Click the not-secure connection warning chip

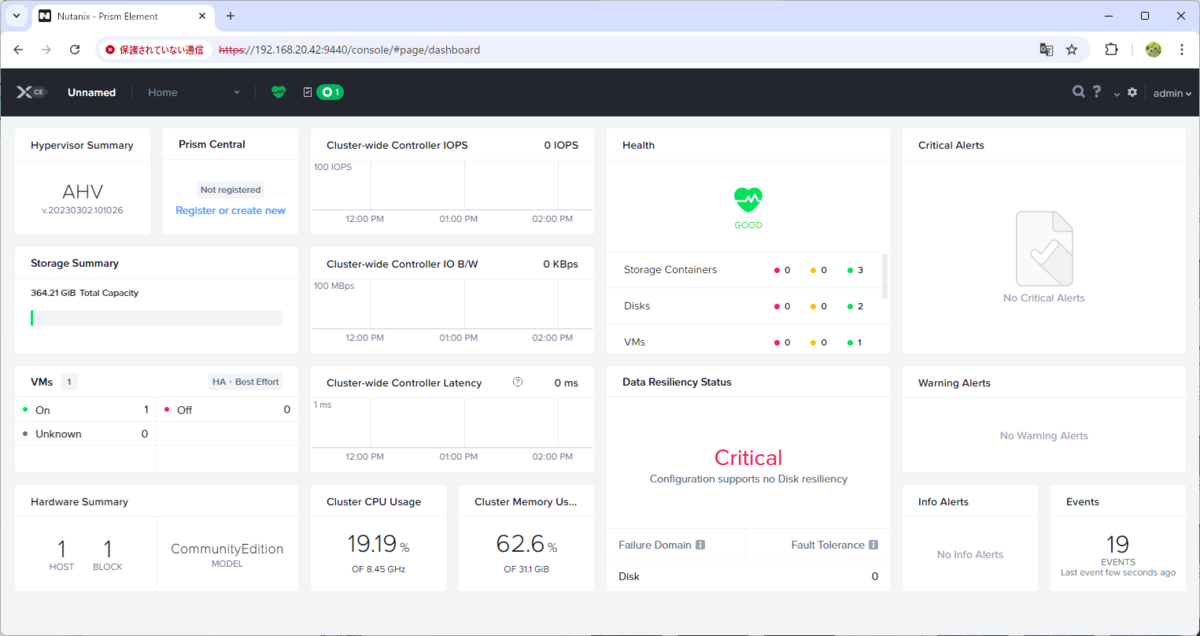[x=154, y=49]
